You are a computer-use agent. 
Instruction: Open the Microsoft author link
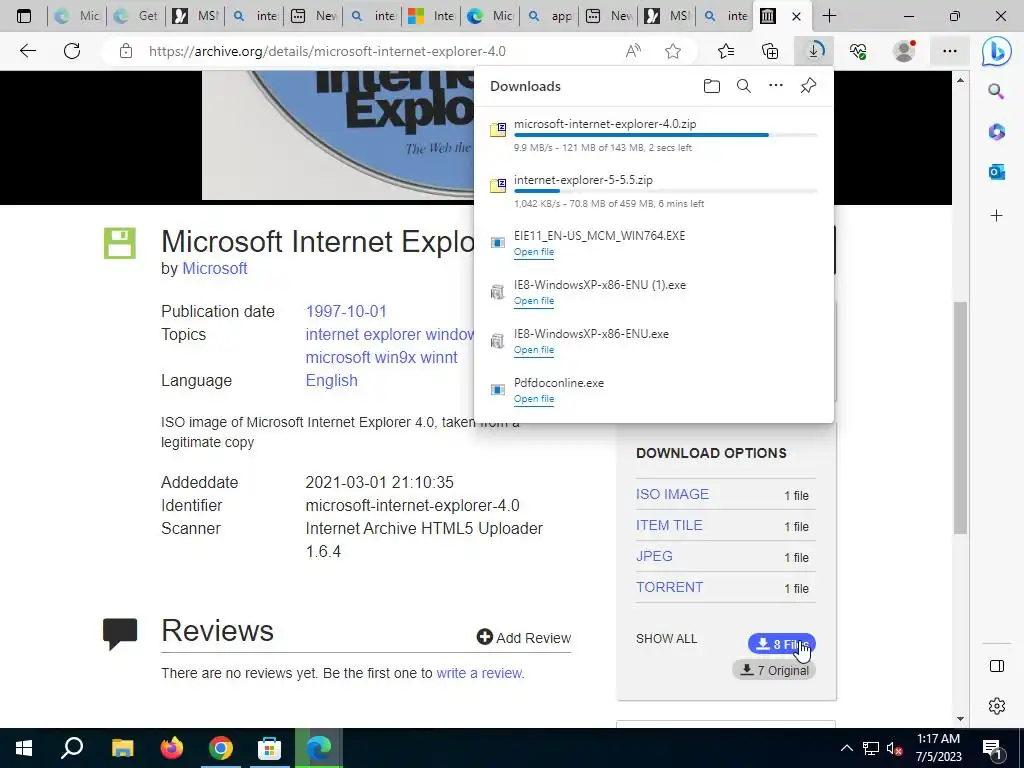214,268
